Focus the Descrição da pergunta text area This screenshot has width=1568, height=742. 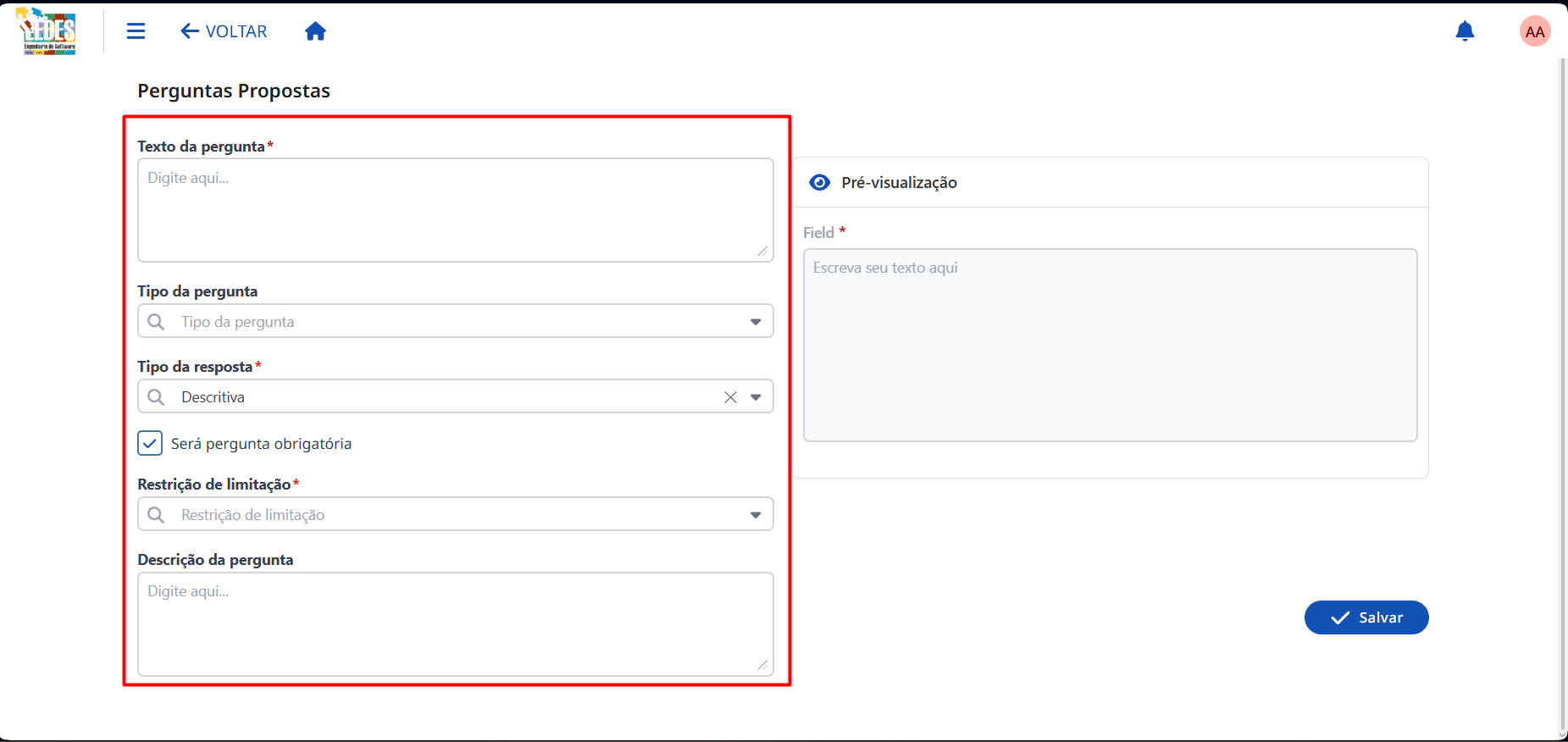click(x=456, y=624)
